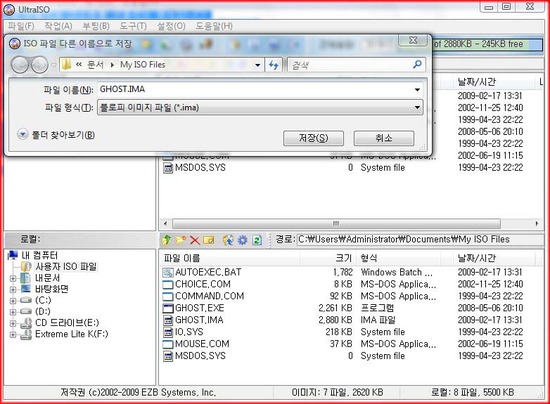
Task: Open the 도움말(H) menu
Action: click(214, 26)
